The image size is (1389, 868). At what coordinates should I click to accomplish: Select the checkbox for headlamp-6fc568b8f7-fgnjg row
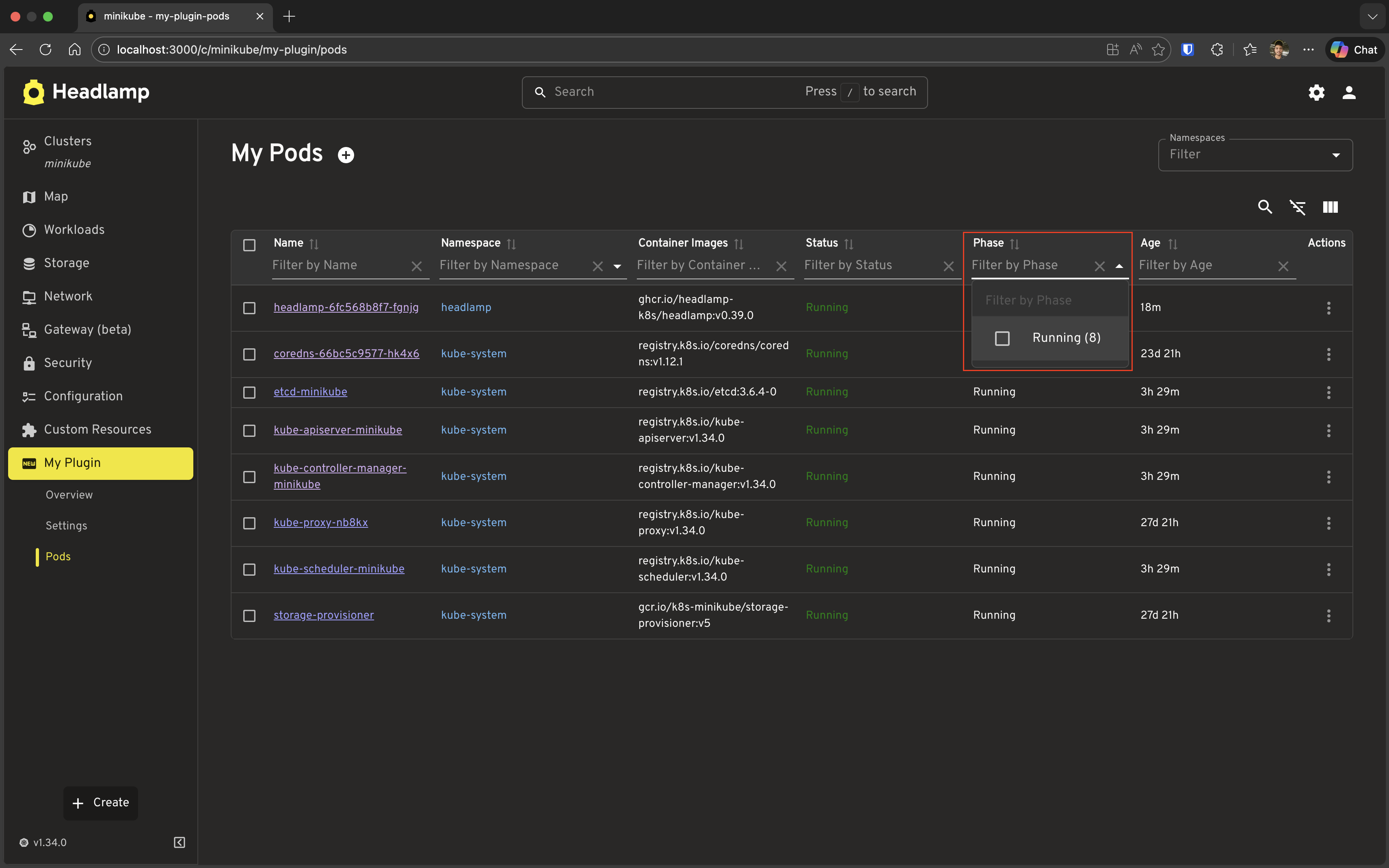(249, 308)
